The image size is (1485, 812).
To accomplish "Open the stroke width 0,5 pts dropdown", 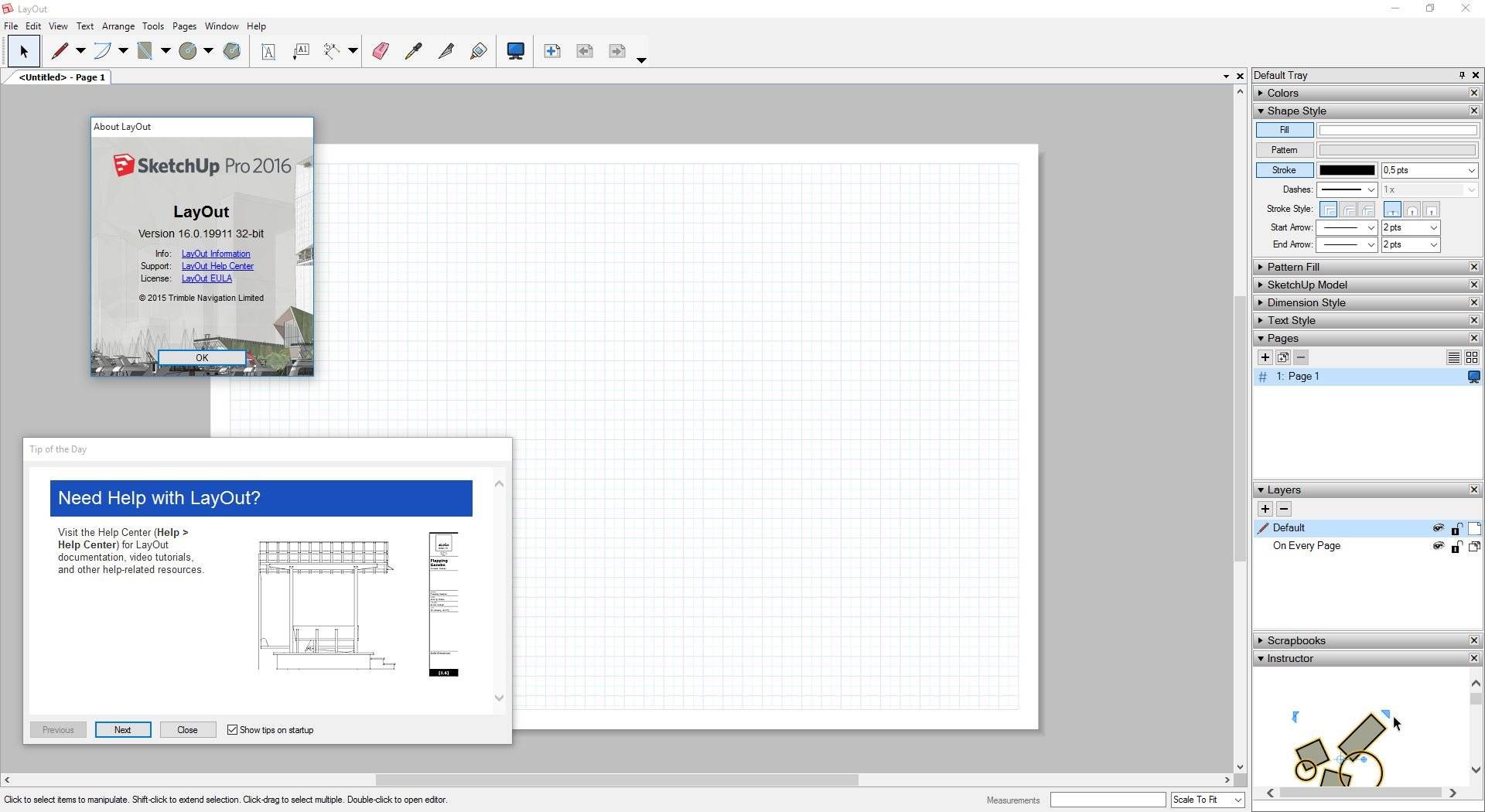I will pos(1471,170).
